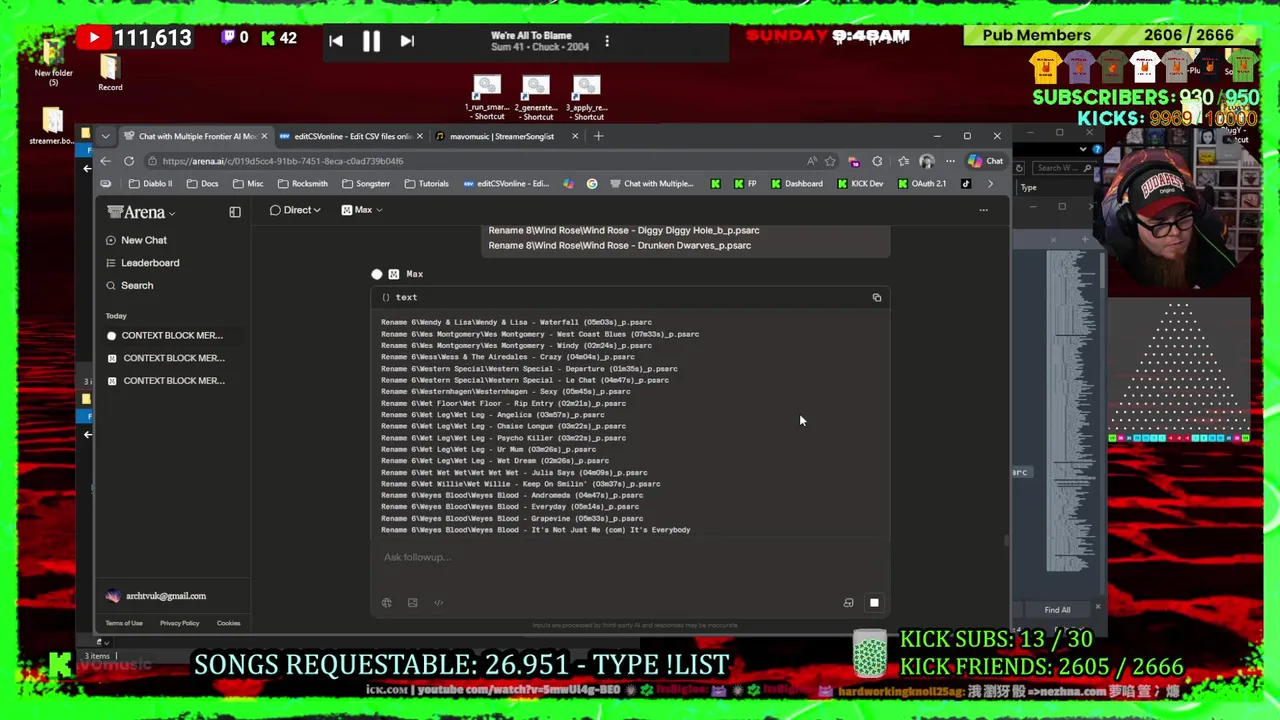Open the Songsterr bookmark folder
This screenshot has width=1280, height=720.
tap(366, 184)
